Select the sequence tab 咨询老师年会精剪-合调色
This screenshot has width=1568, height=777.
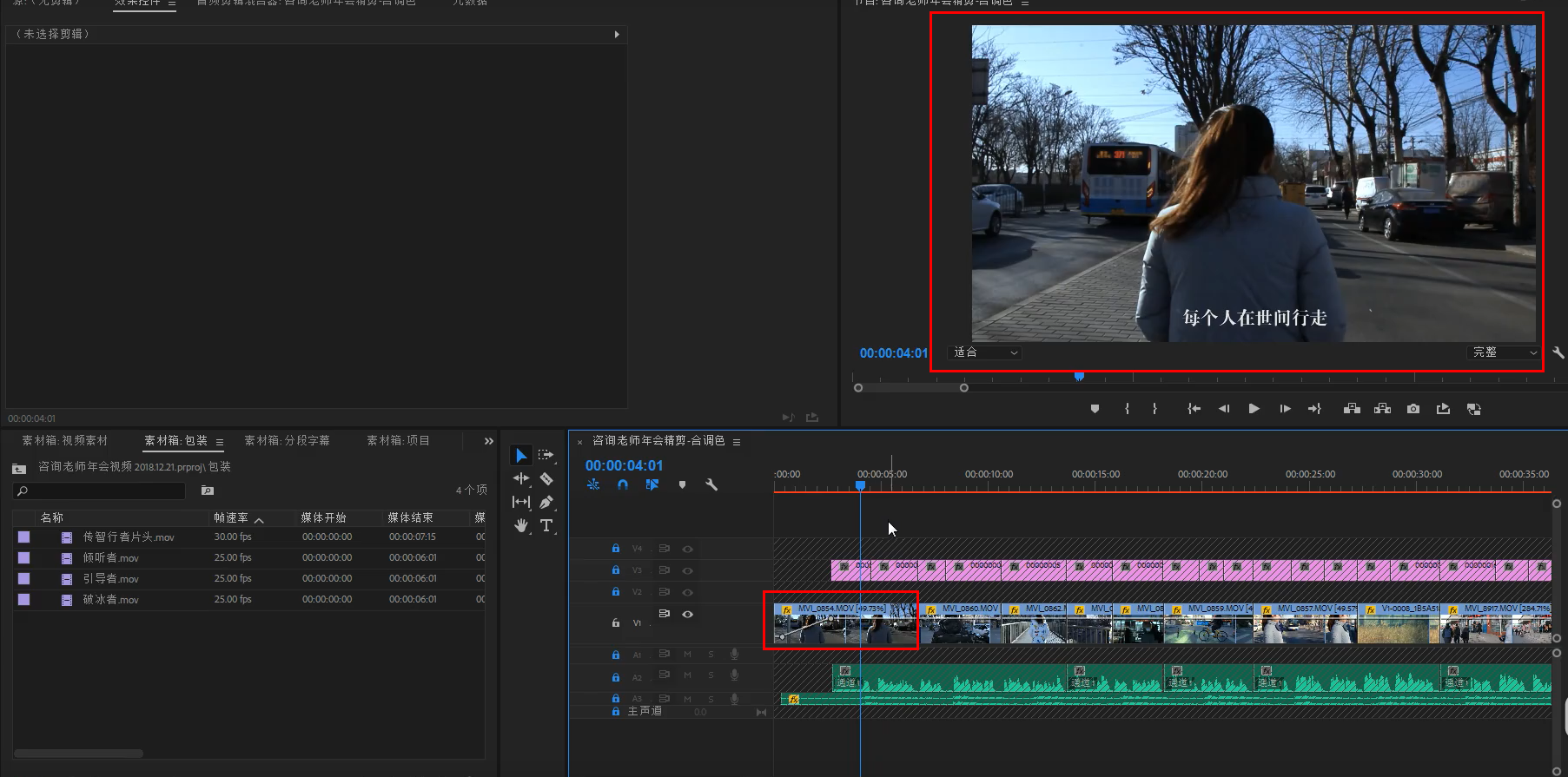tap(658, 441)
